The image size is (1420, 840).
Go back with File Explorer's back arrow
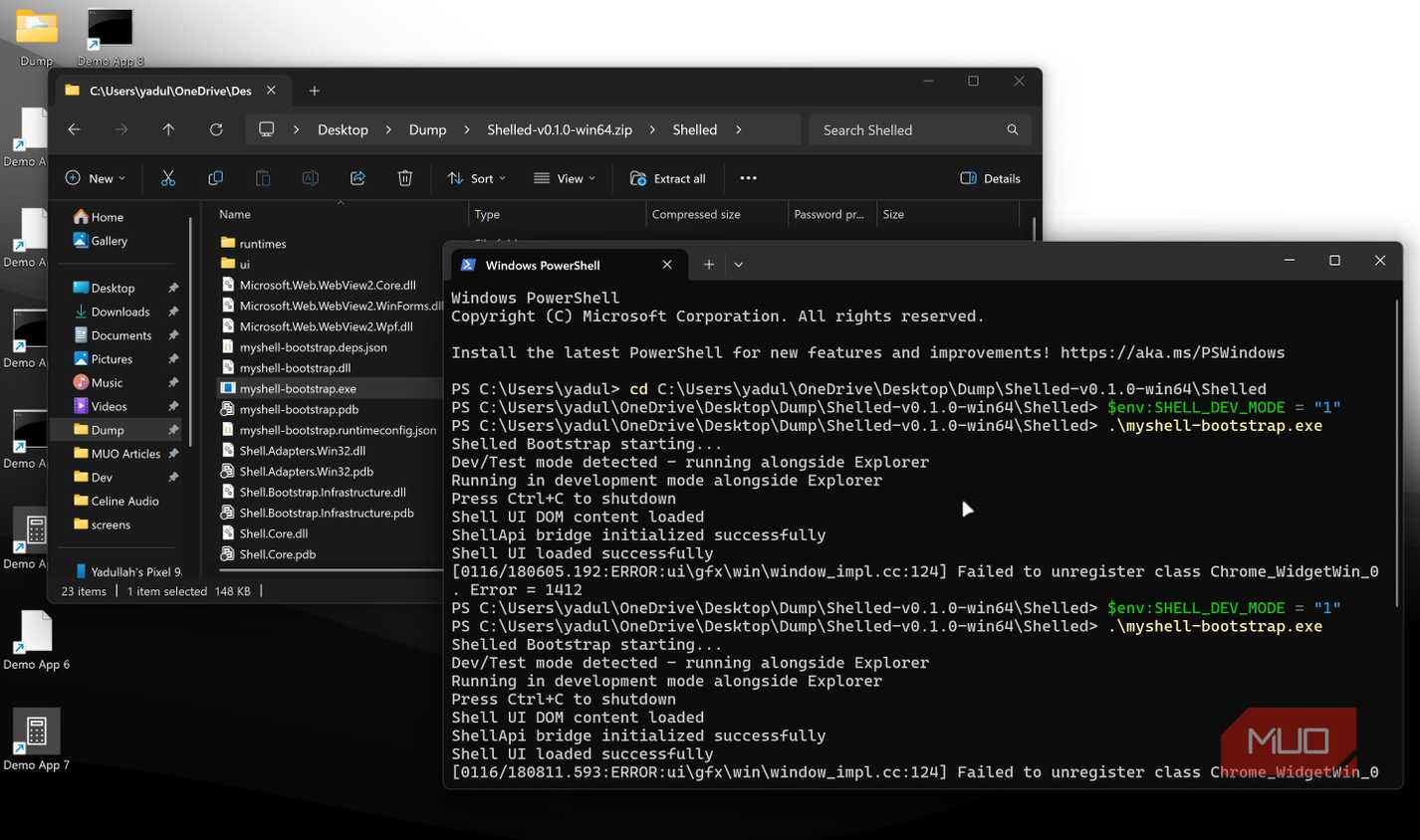click(74, 129)
